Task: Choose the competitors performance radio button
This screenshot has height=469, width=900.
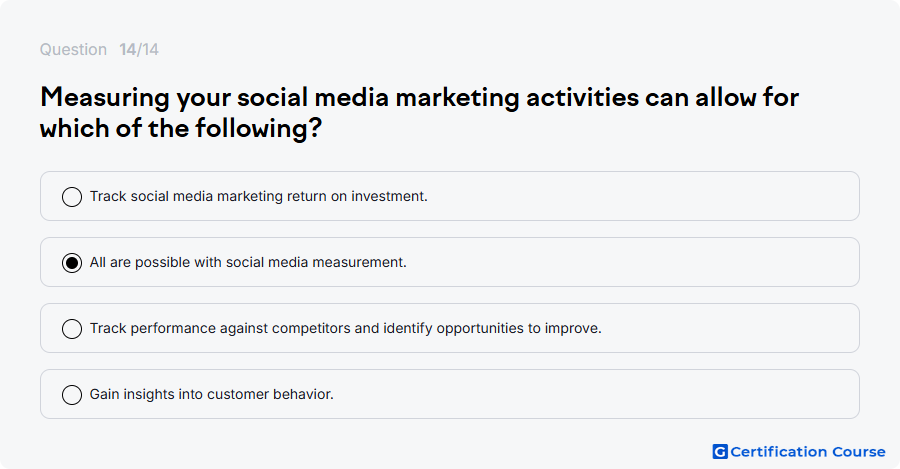Action: tap(72, 328)
